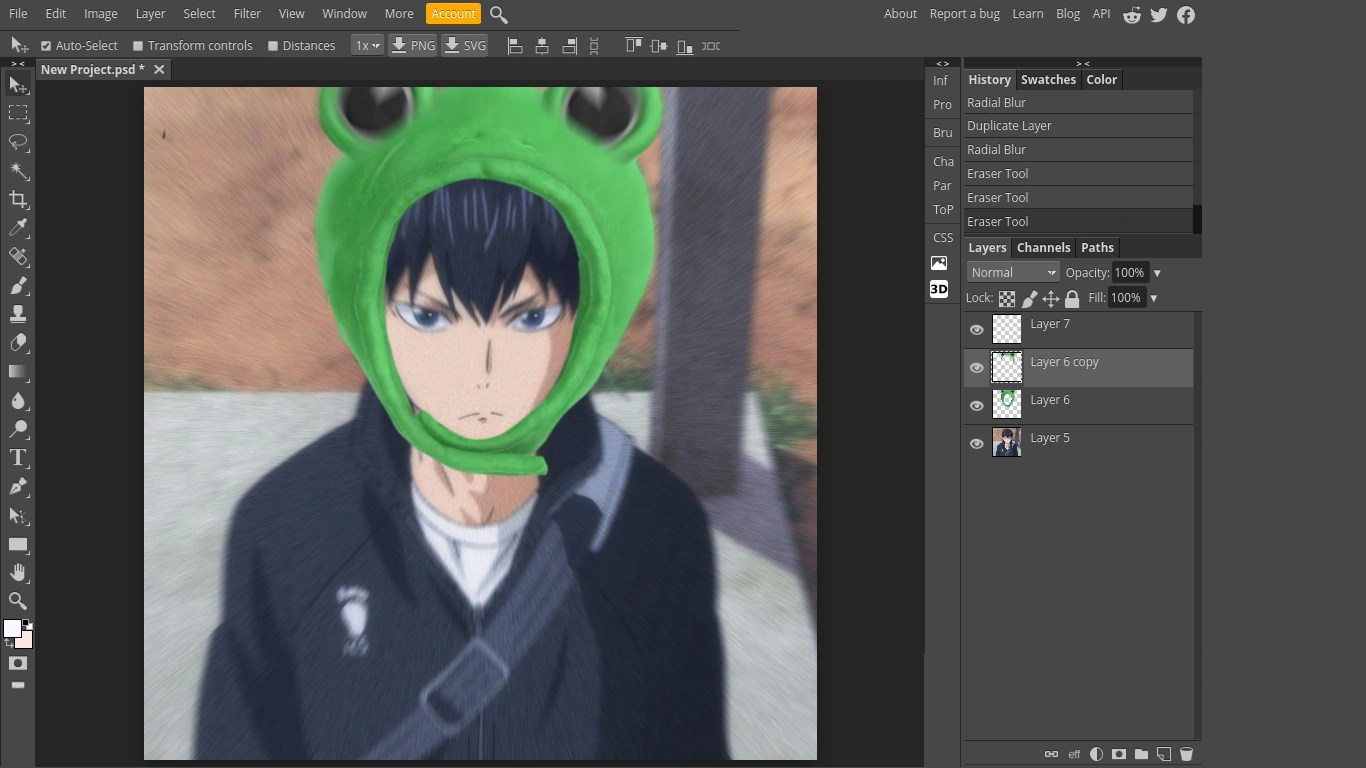The width and height of the screenshot is (1366, 768).
Task: Select the Eyedropper tool
Action: pyautogui.click(x=18, y=228)
